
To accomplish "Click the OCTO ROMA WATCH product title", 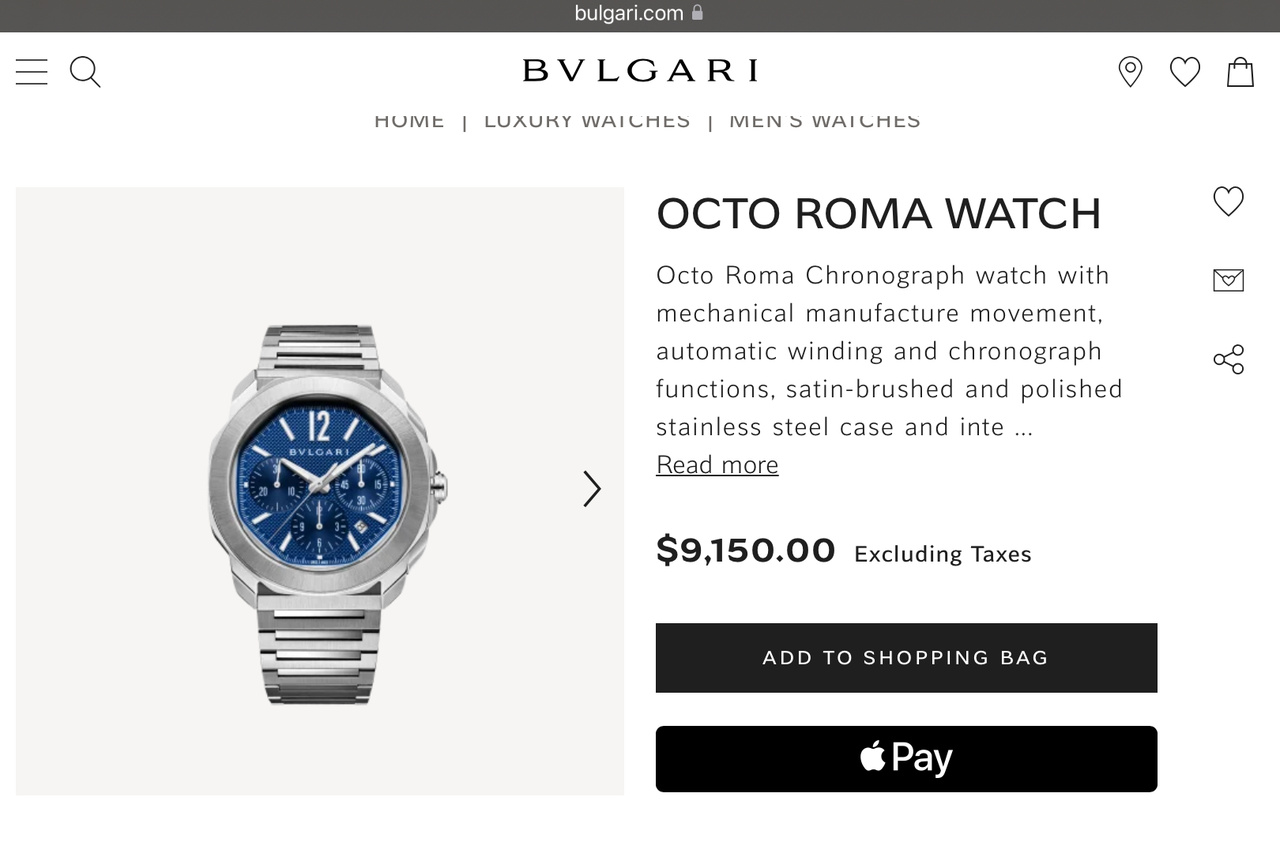I will click(x=878, y=214).
